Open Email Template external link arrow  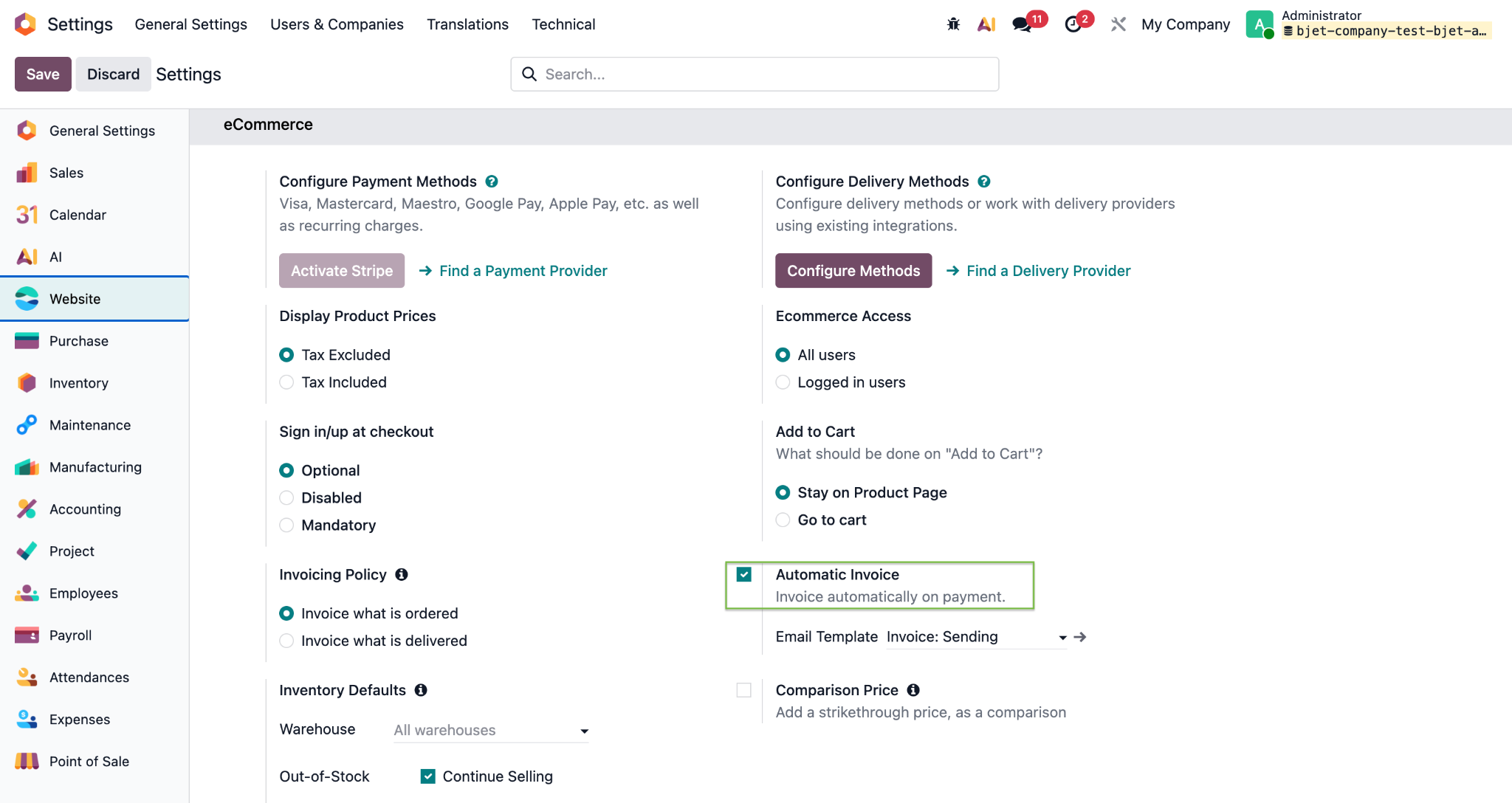click(x=1080, y=637)
